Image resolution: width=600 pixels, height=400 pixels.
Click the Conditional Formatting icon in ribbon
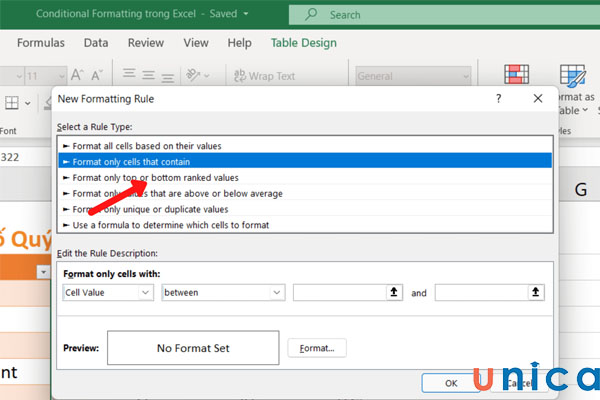coord(517,77)
